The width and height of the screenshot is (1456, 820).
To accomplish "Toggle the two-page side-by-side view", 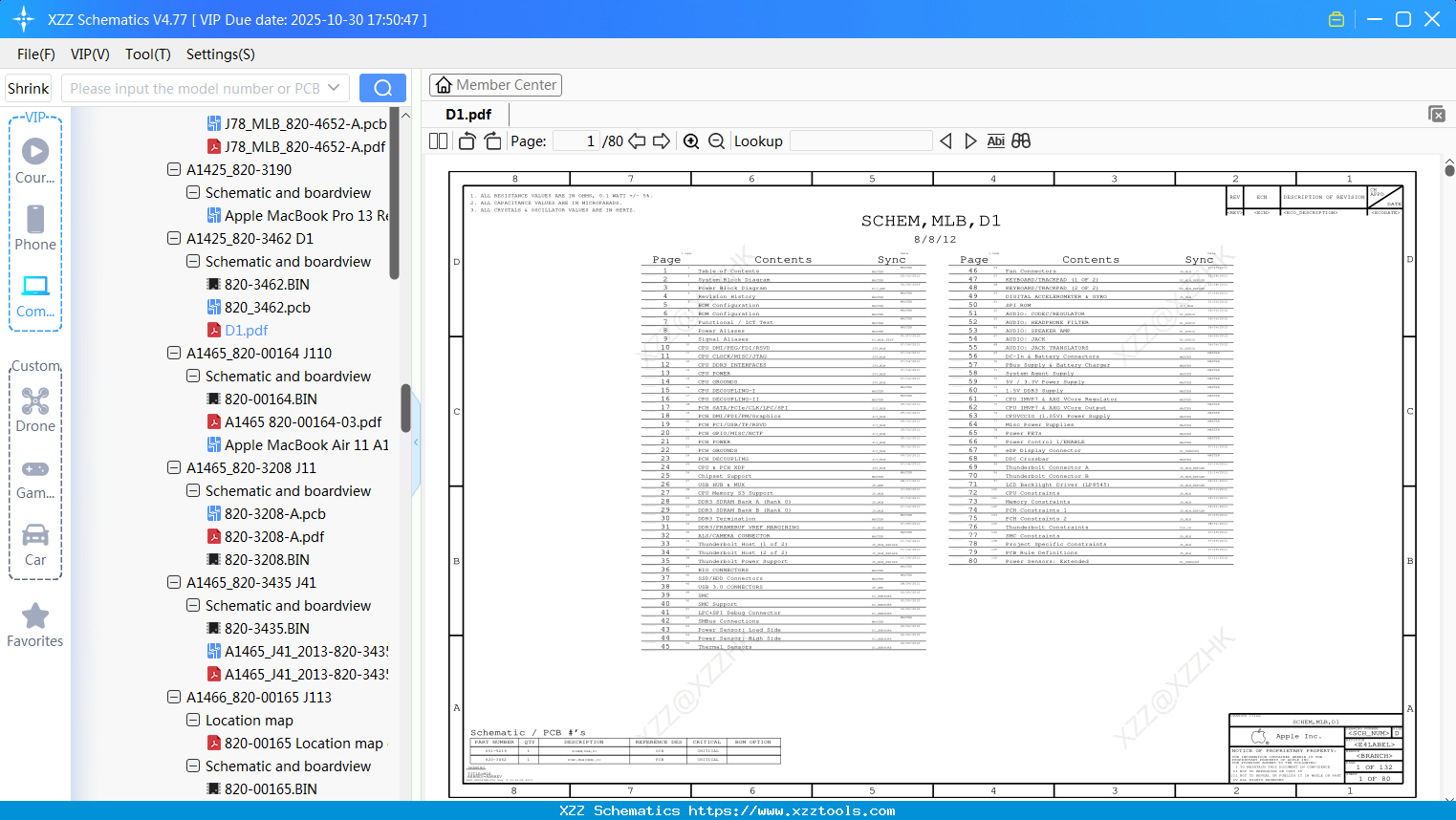I will 439,141.
